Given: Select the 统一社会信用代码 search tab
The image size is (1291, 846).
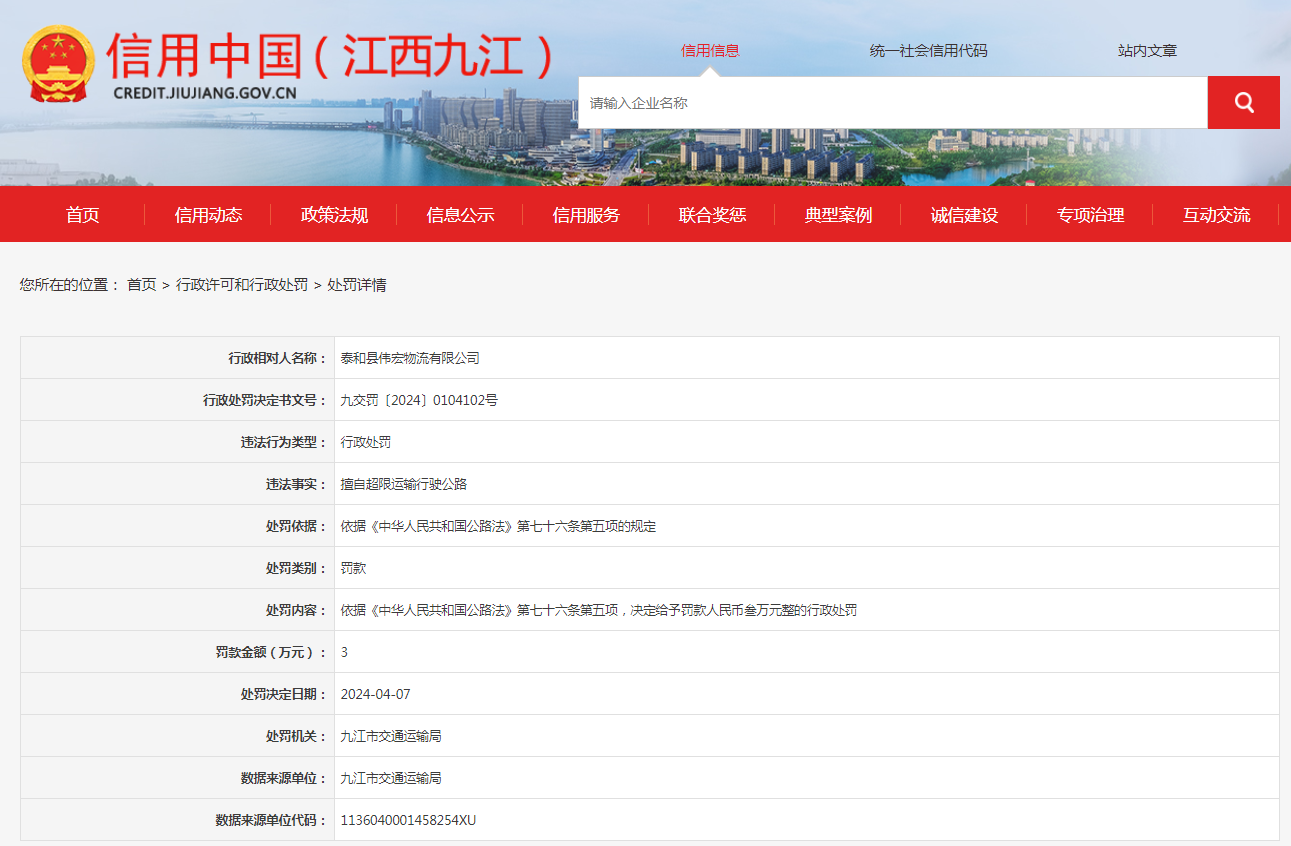Looking at the screenshot, I should click(x=928, y=51).
